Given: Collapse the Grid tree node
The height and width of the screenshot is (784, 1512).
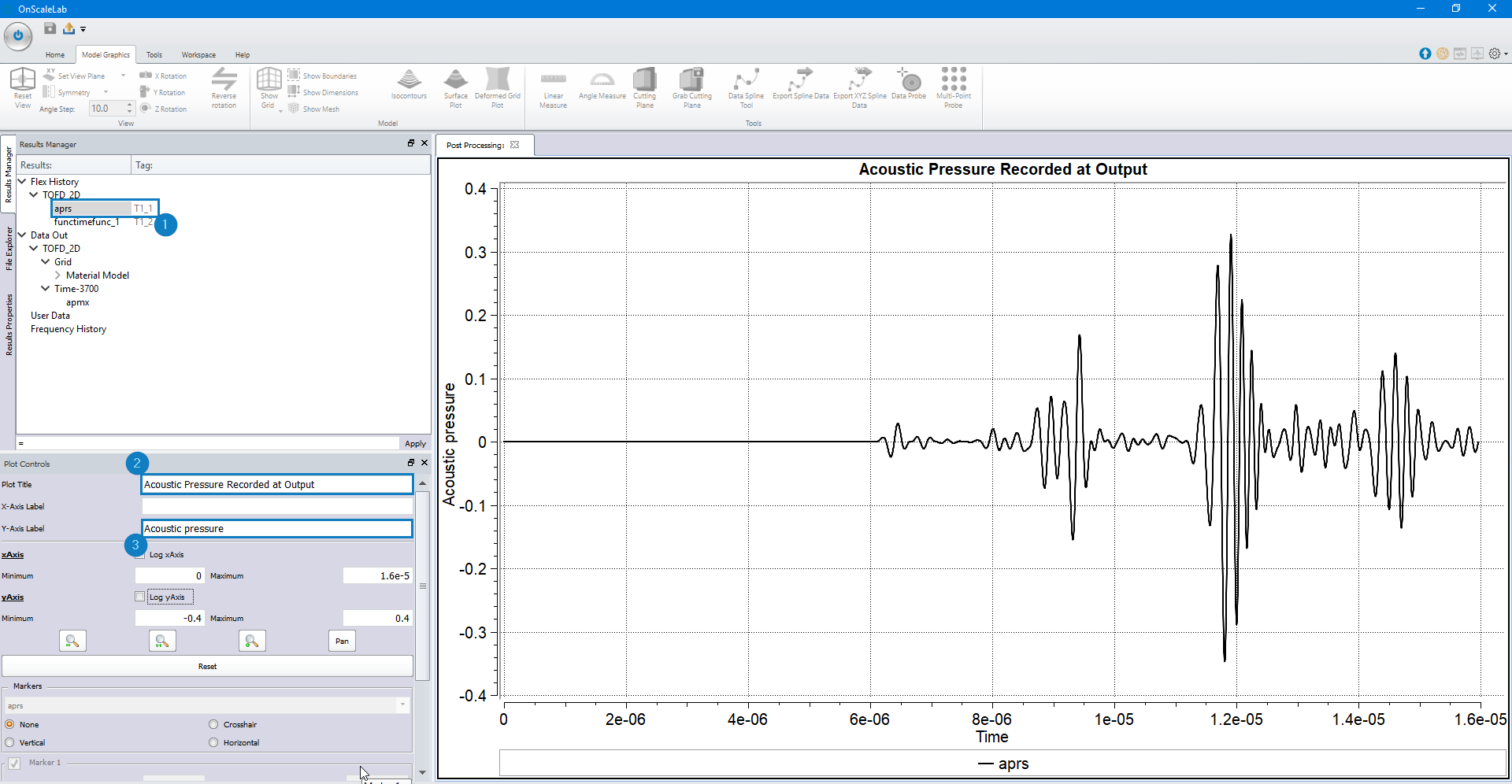Looking at the screenshot, I should [46, 261].
